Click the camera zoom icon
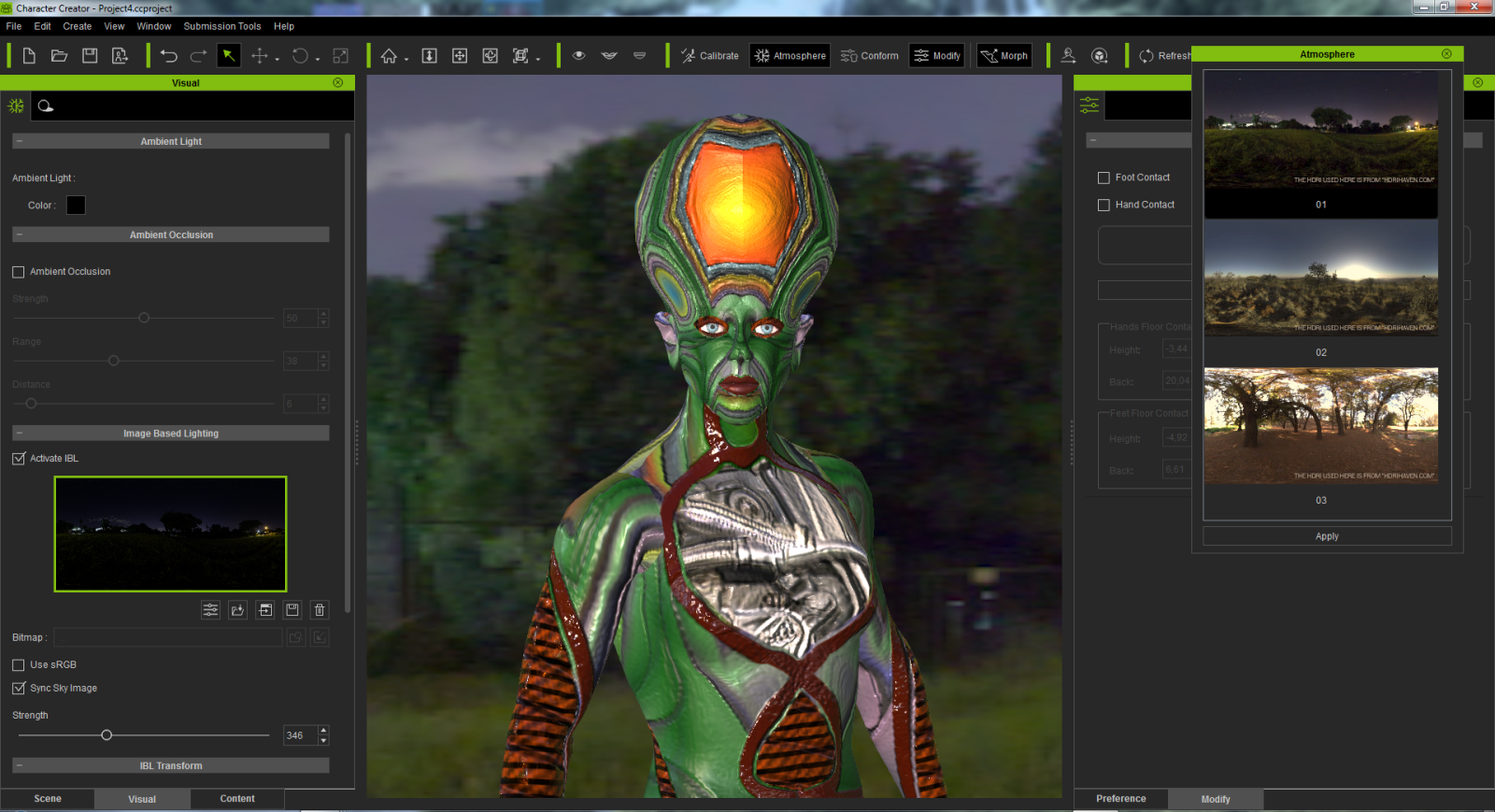1495x812 pixels. 429,56
